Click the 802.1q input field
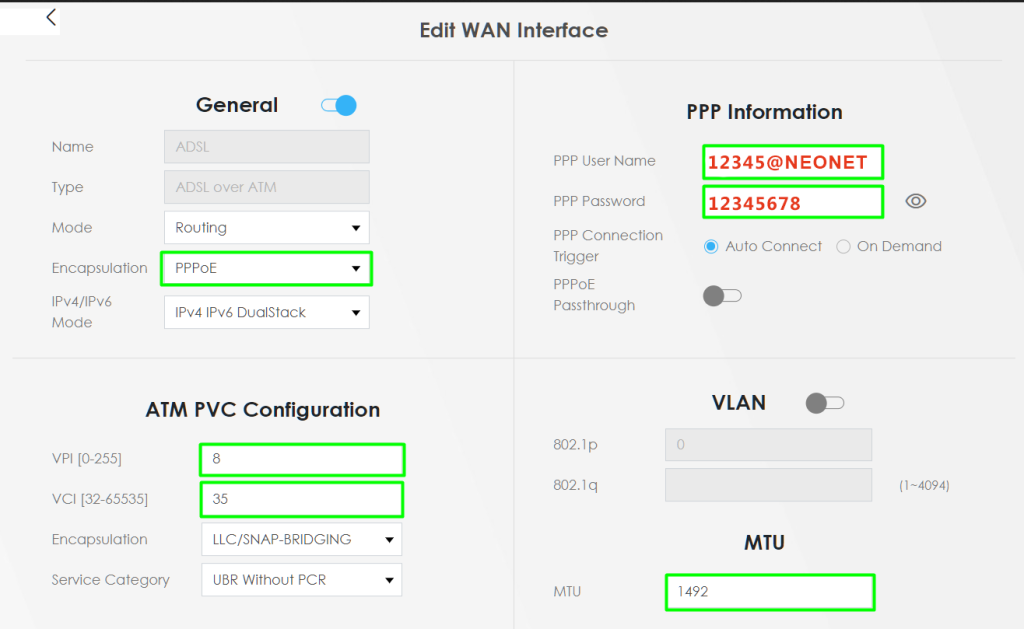Viewport: 1024px width, 629px height. point(767,485)
